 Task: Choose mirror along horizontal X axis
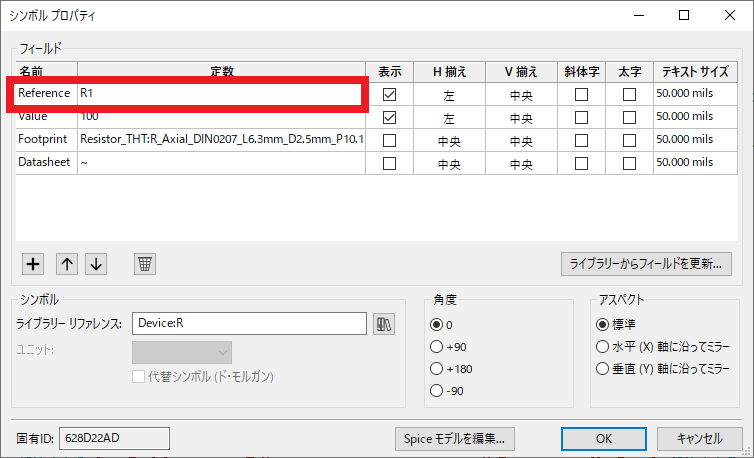tap(602, 346)
